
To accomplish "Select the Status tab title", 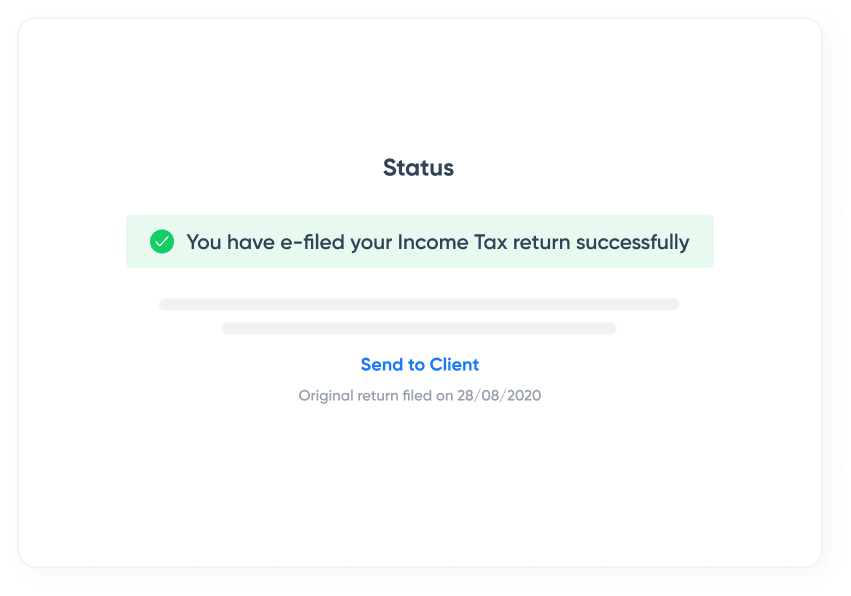I will (x=418, y=167).
